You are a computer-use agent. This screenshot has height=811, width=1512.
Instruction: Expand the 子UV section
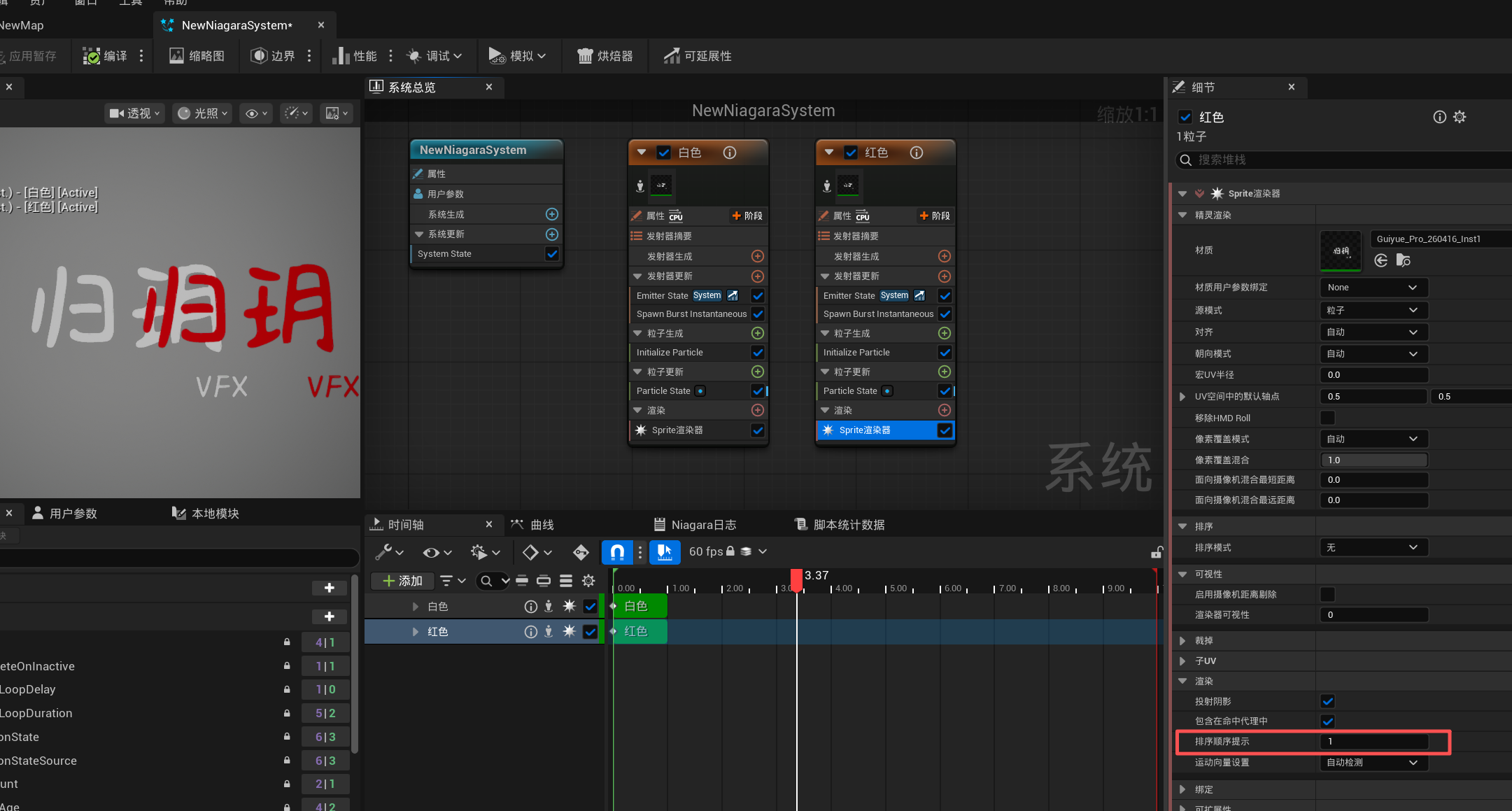(1182, 661)
